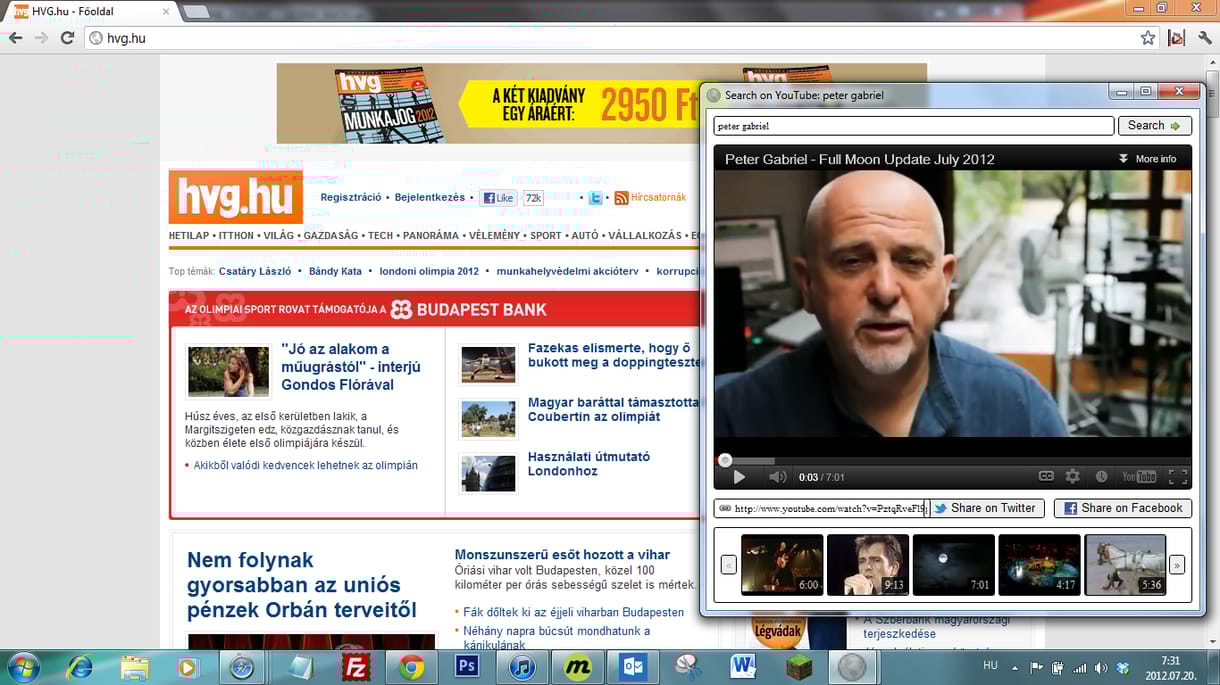This screenshot has height=685, width=1220.
Task: Open the Használati útmutató Londonhoz article
Action: pos(589,464)
